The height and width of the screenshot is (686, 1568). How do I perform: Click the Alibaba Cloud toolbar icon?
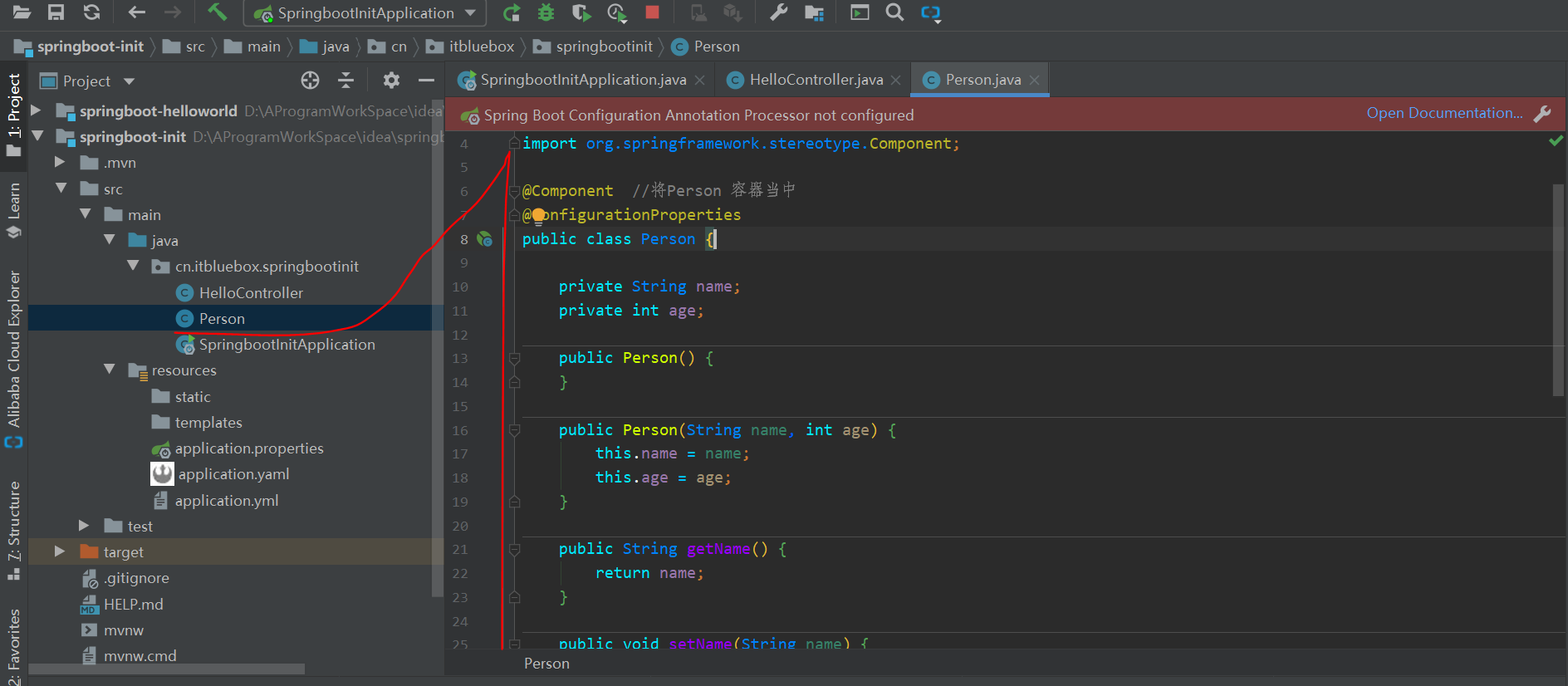coord(931,12)
